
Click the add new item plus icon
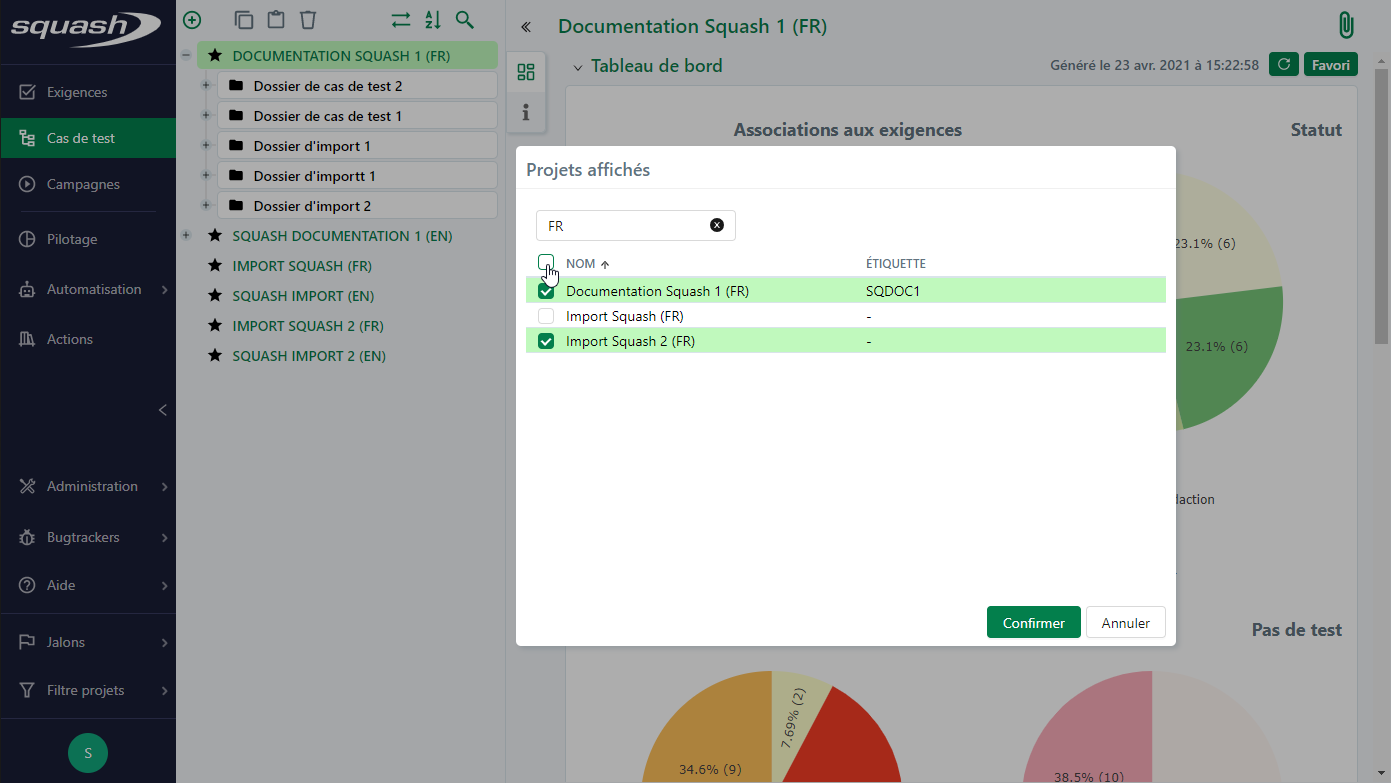coord(192,20)
